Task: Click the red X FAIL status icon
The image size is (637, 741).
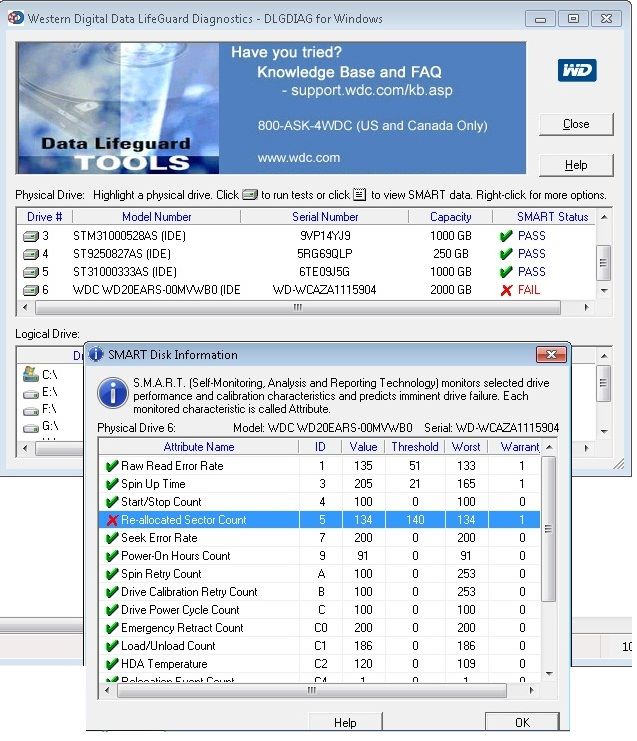Action: tap(506, 290)
